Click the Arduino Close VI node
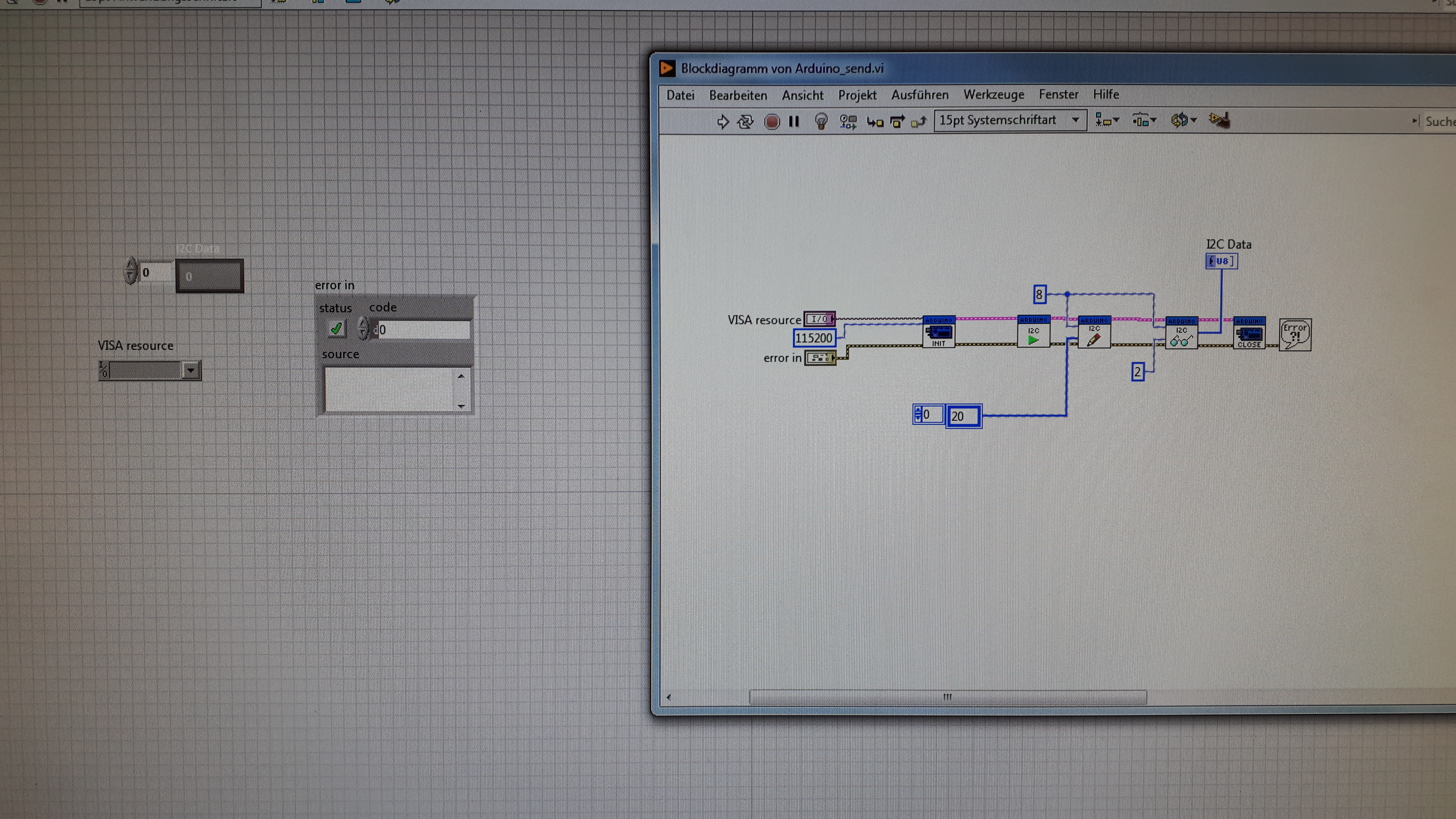Viewport: 1456px width, 819px height. pyautogui.click(x=1249, y=333)
